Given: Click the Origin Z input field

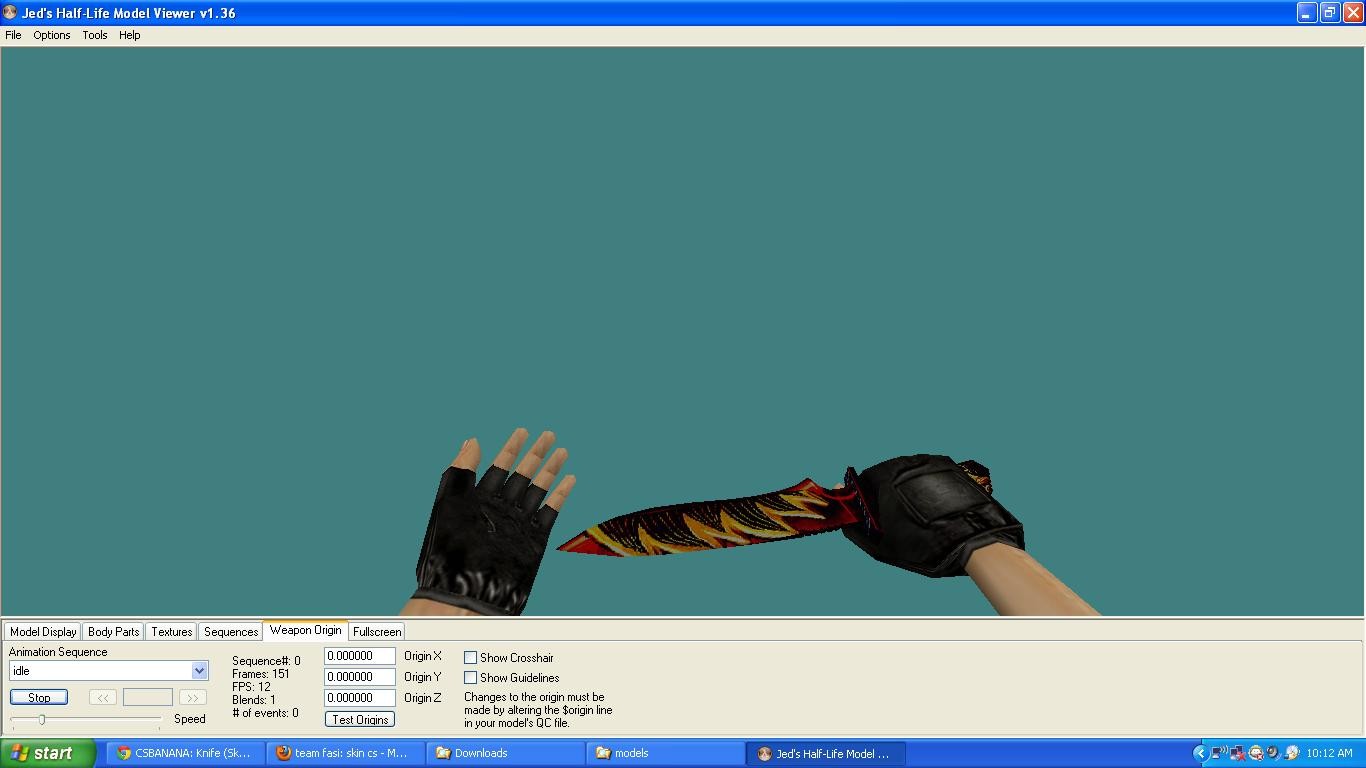Looking at the screenshot, I should tap(360, 698).
